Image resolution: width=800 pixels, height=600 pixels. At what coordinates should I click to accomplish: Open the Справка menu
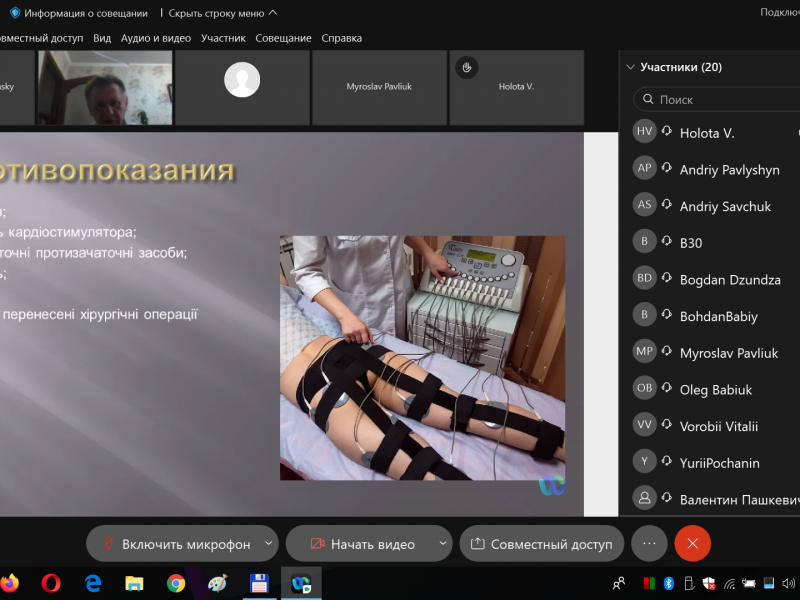point(341,38)
